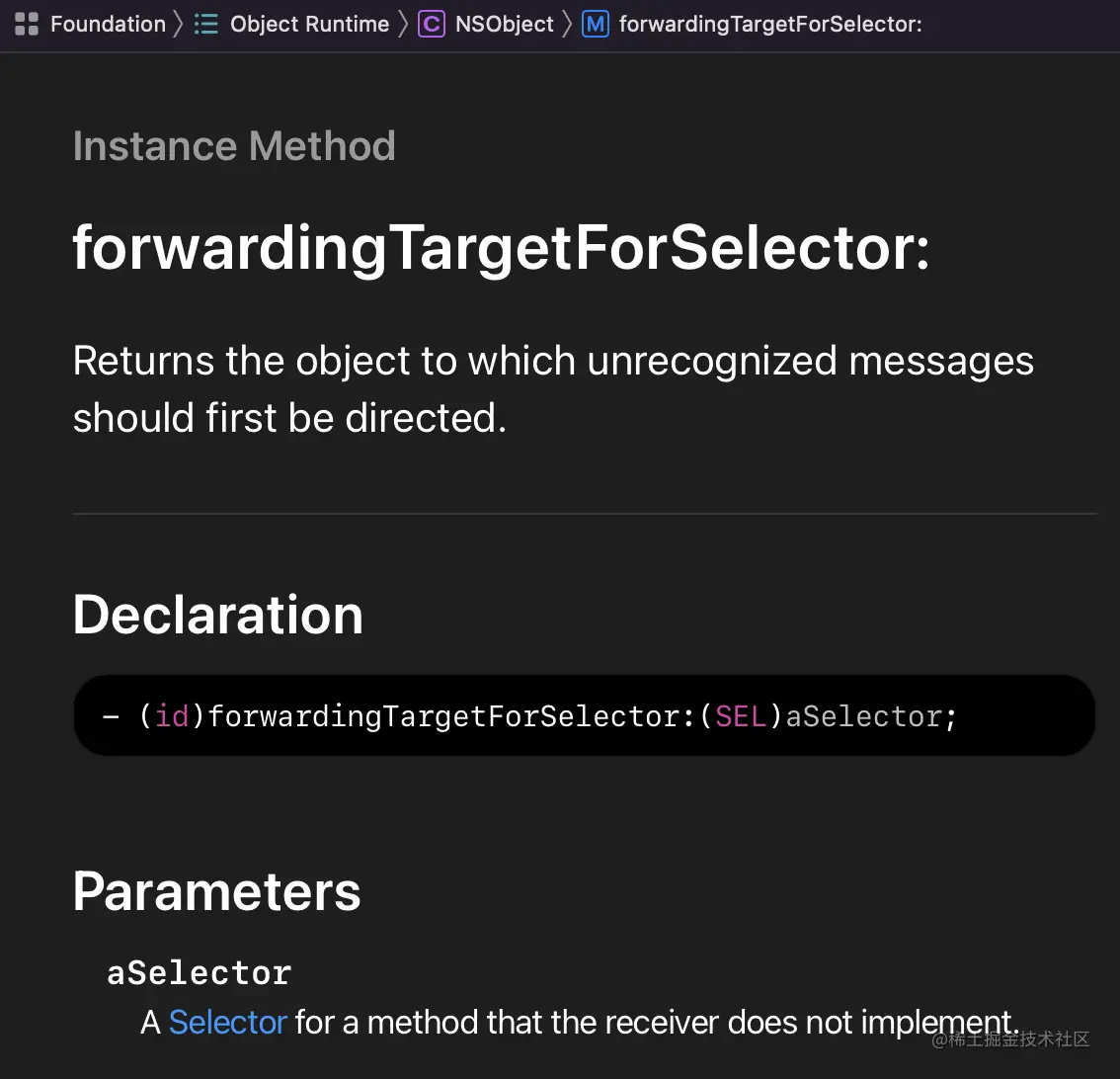Image resolution: width=1120 pixels, height=1079 pixels.
Task: Click the Declaration section heading
Action: [218, 615]
